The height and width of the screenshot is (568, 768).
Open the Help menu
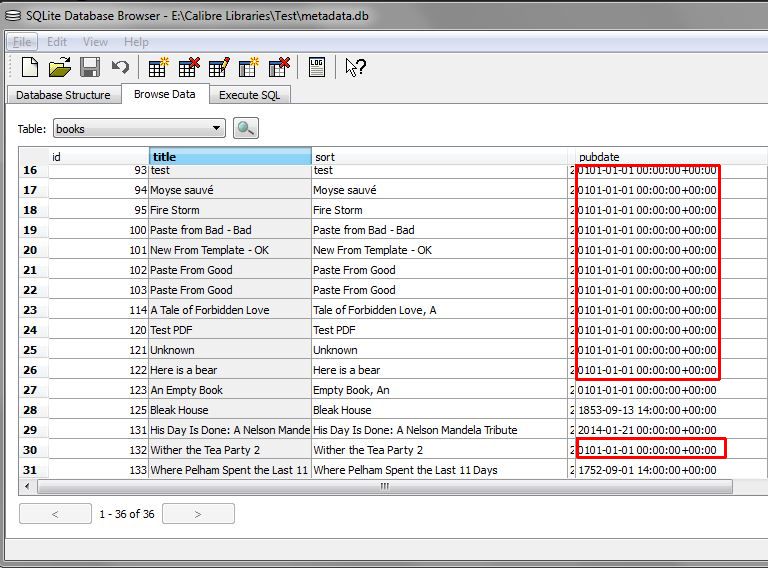pyautogui.click(x=136, y=42)
